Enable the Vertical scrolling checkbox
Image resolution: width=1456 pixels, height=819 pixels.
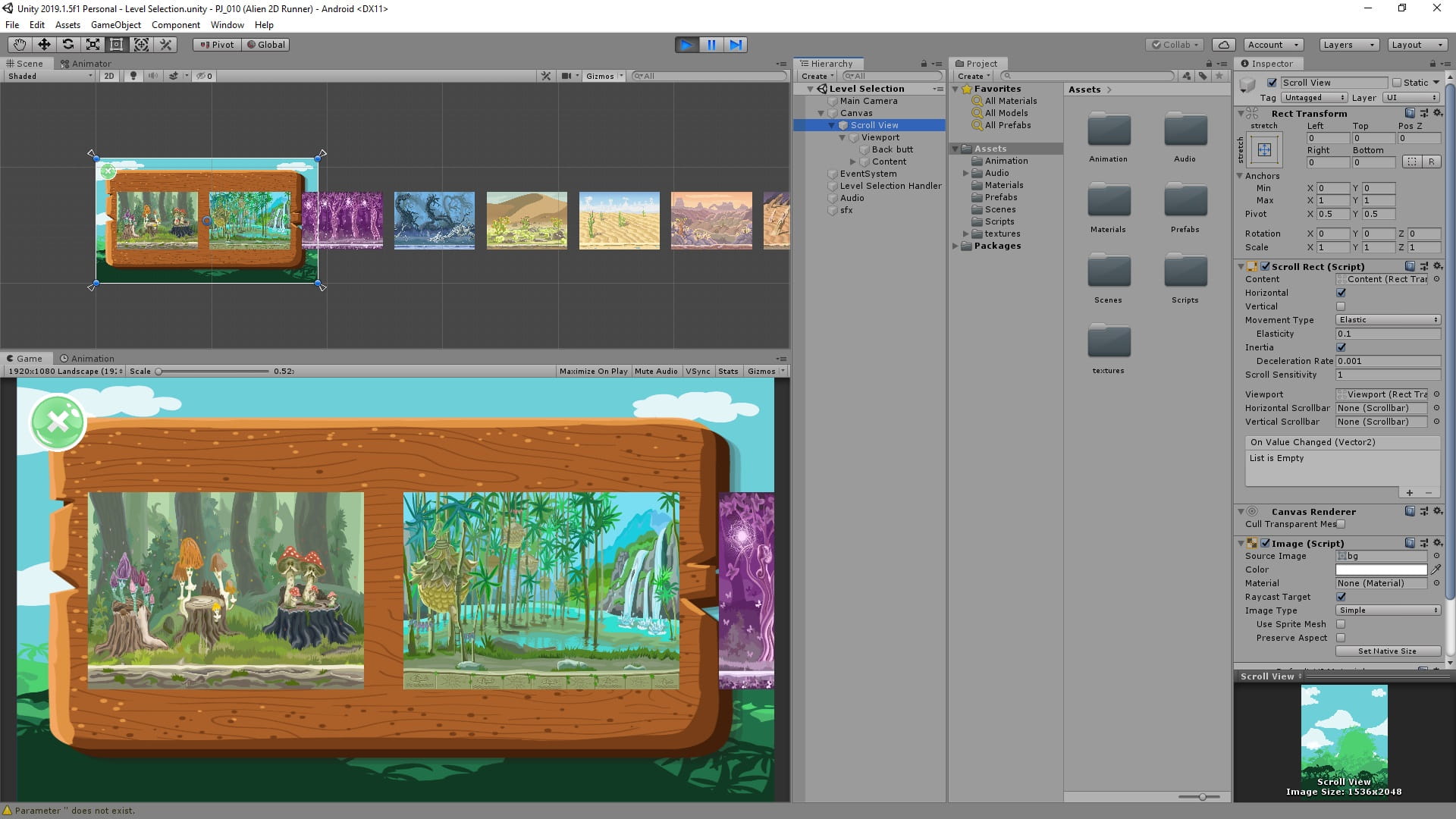(x=1341, y=306)
